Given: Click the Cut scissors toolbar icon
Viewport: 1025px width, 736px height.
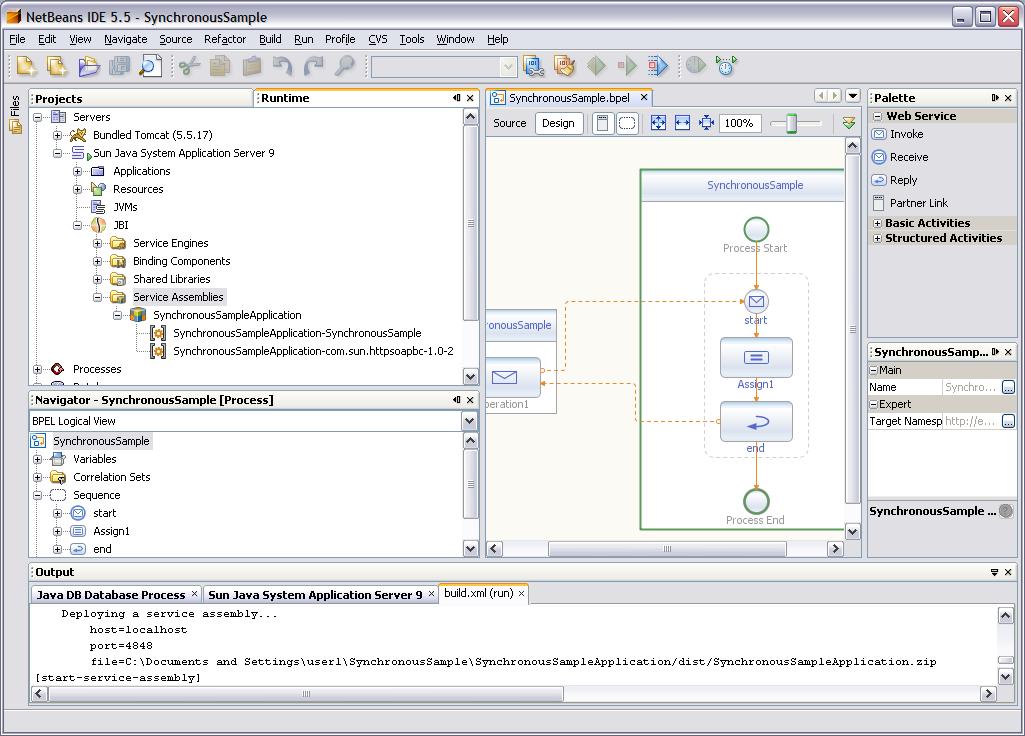Looking at the screenshot, I should 190,66.
